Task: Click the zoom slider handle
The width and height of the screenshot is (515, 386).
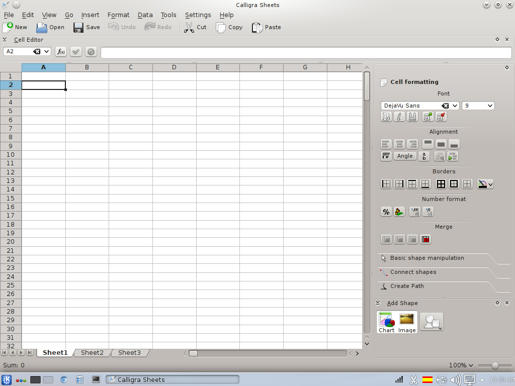Action: [x=495, y=365]
